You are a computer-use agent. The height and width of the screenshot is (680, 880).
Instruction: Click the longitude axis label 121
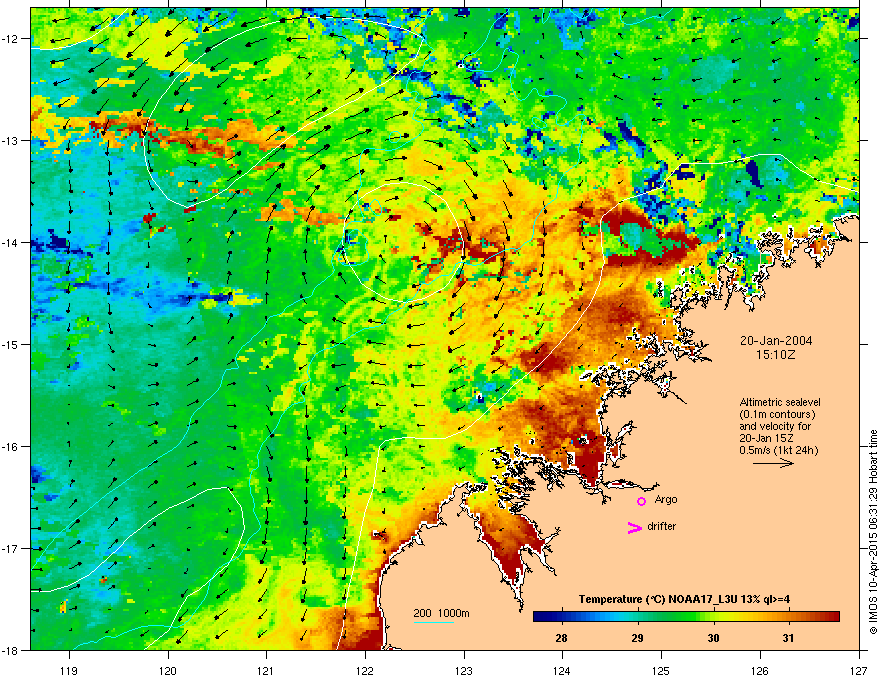pos(266,670)
